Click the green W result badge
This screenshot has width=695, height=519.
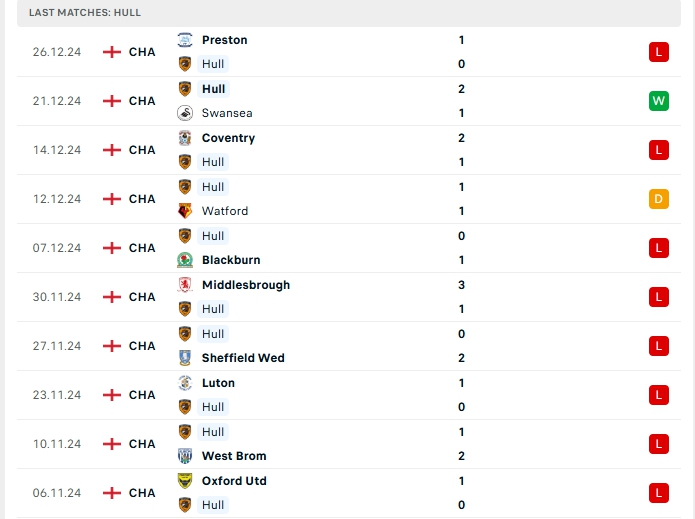click(658, 101)
